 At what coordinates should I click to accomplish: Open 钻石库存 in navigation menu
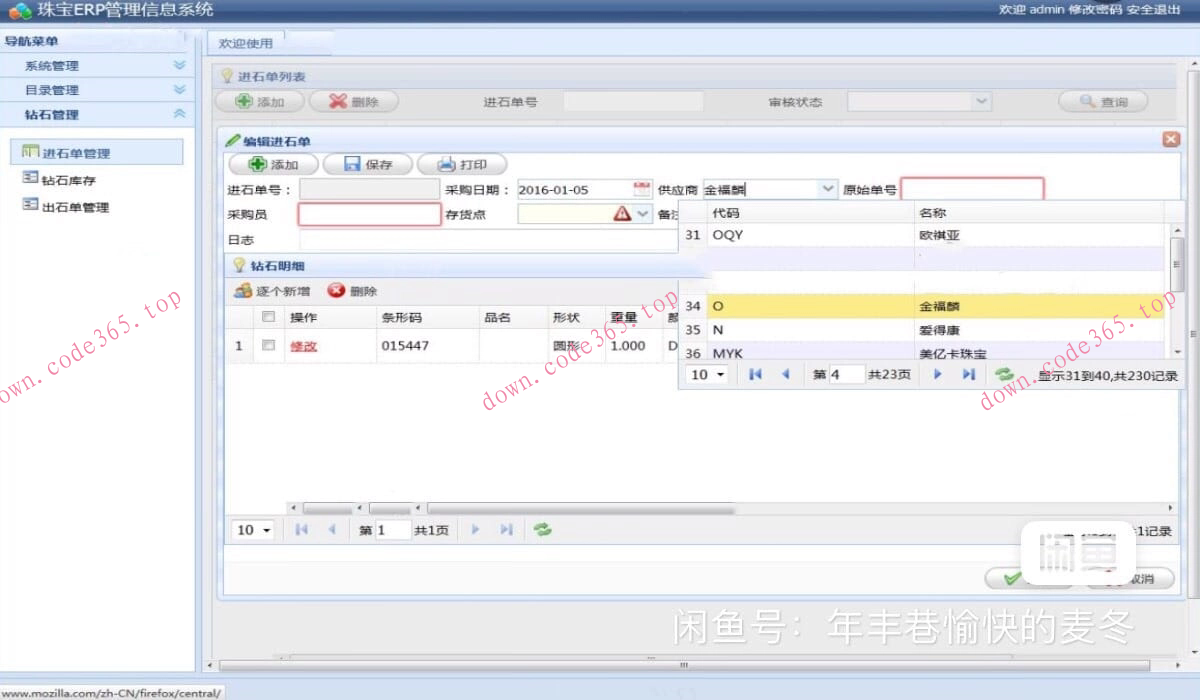pos(68,181)
